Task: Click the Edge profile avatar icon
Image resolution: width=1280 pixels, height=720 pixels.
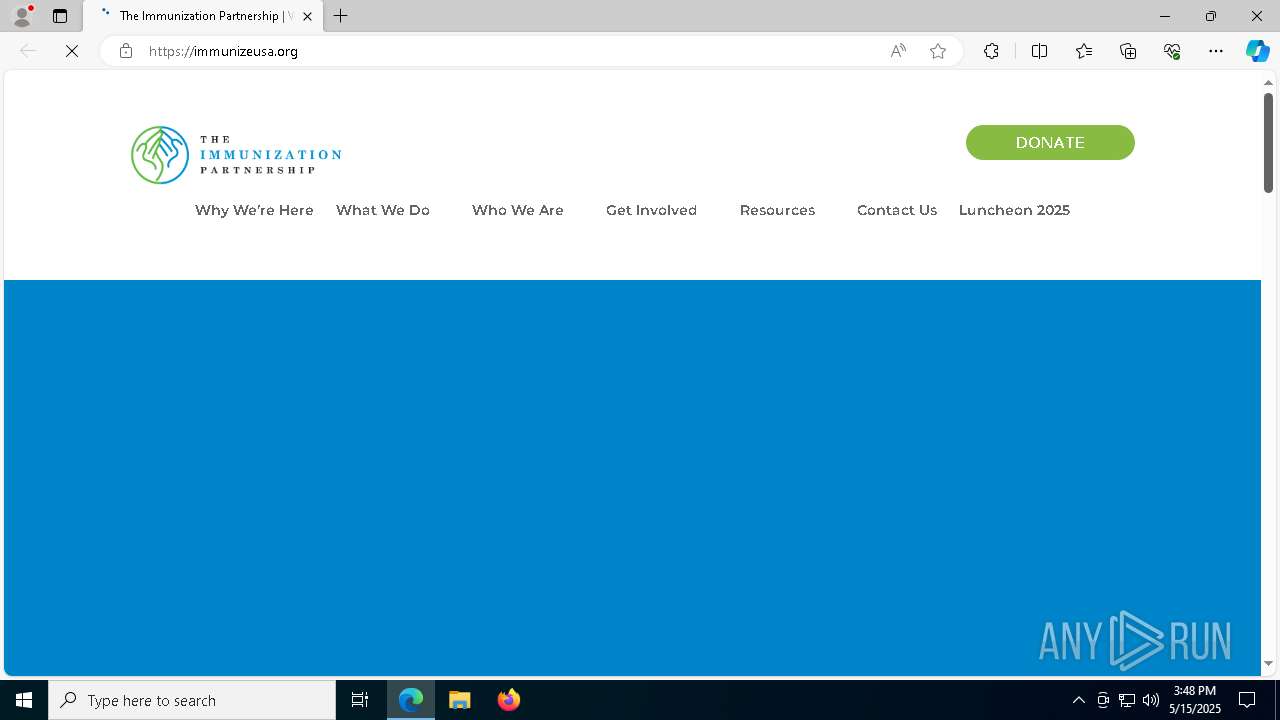Action: [22, 16]
